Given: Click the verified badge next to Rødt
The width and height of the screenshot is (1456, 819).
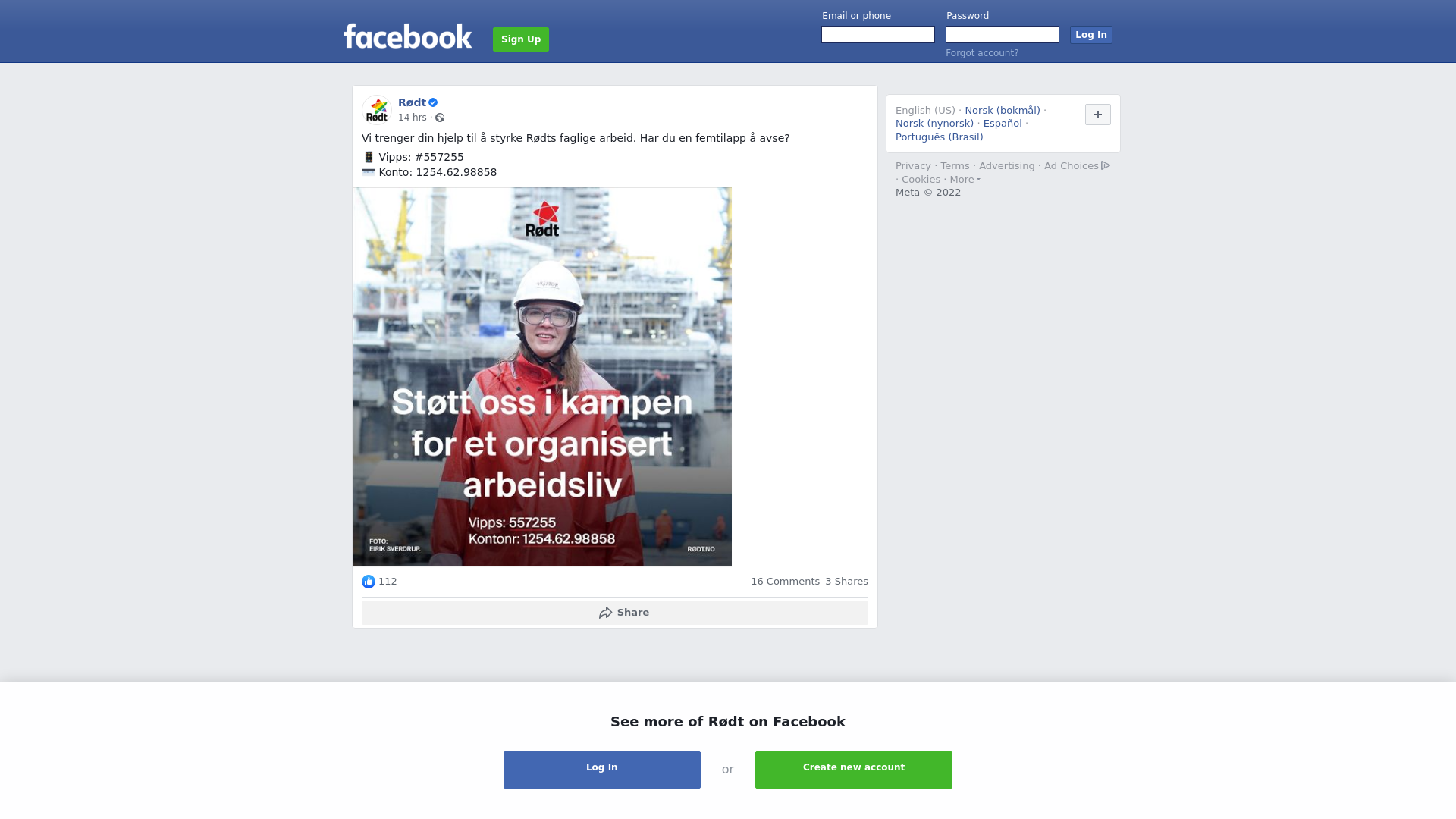Looking at the screenshot, I should (433, 102).
